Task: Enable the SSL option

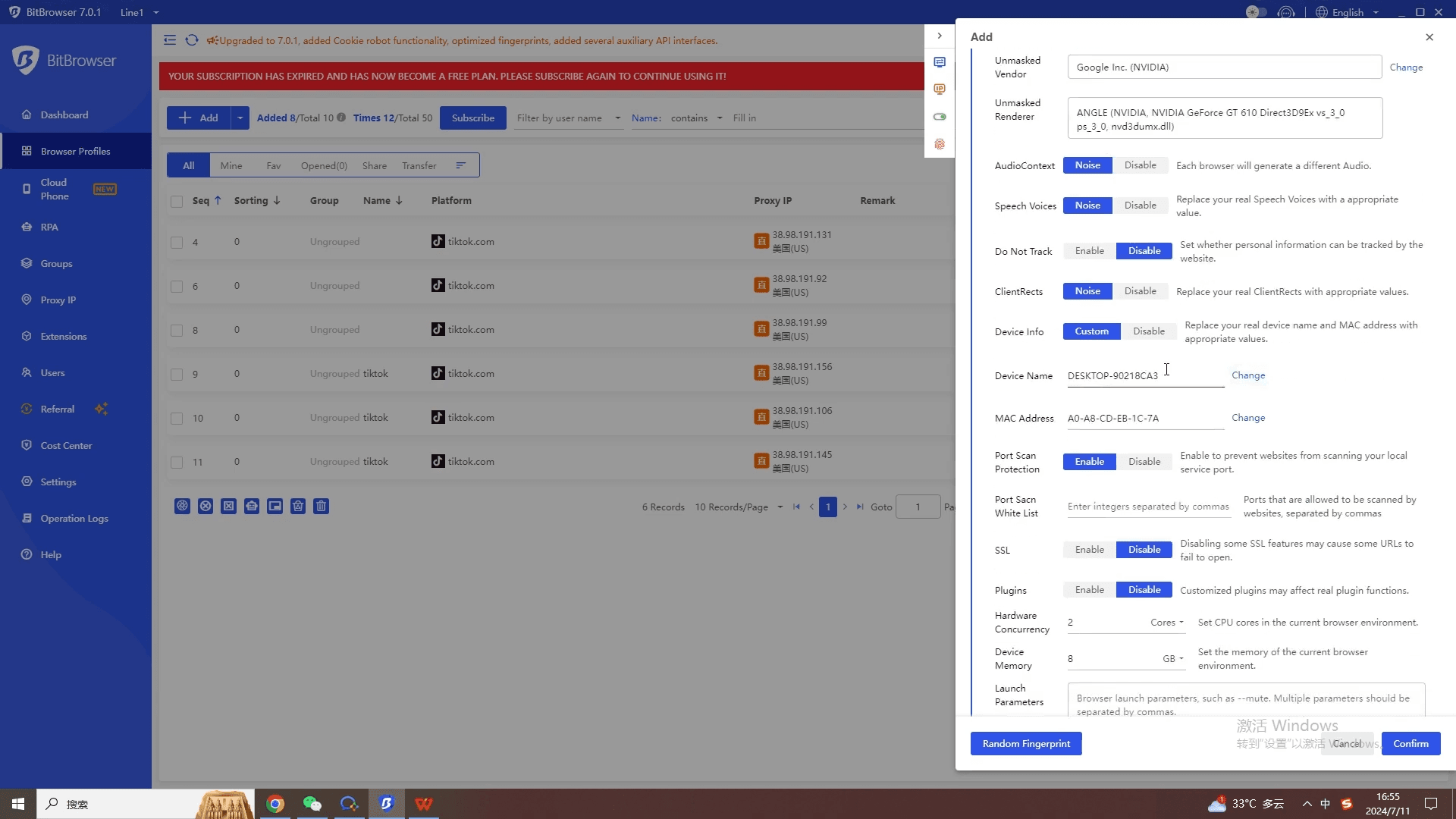Action: [1089, 550]
